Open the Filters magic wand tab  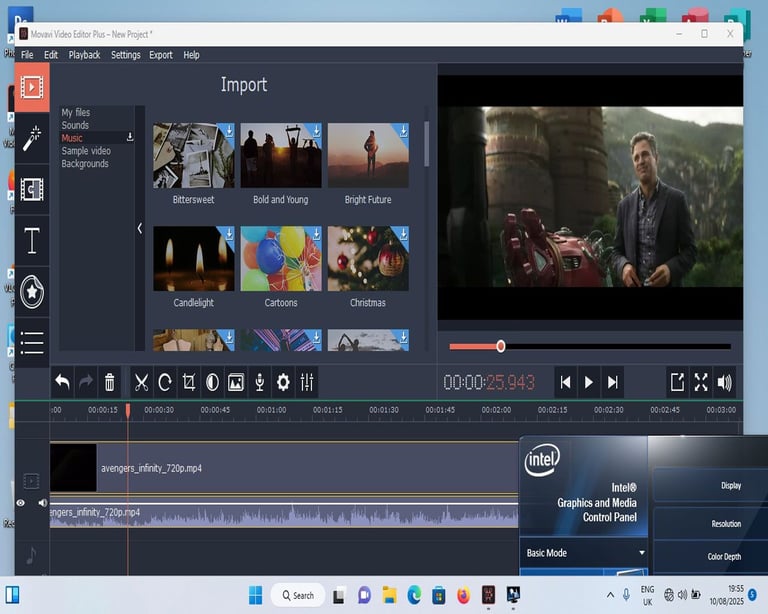tap(32, 139)
